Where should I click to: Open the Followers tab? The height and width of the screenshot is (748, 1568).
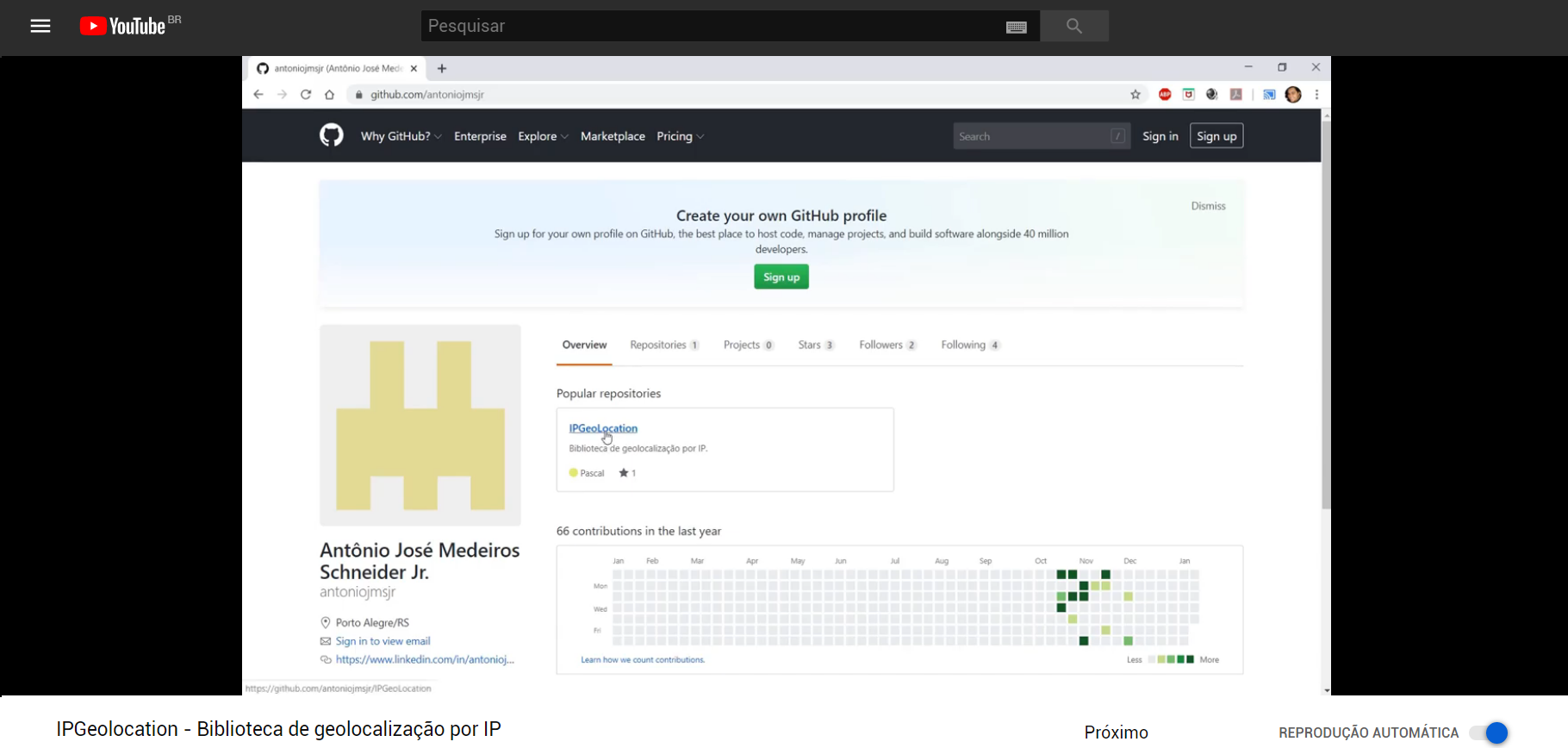(887, 345)
